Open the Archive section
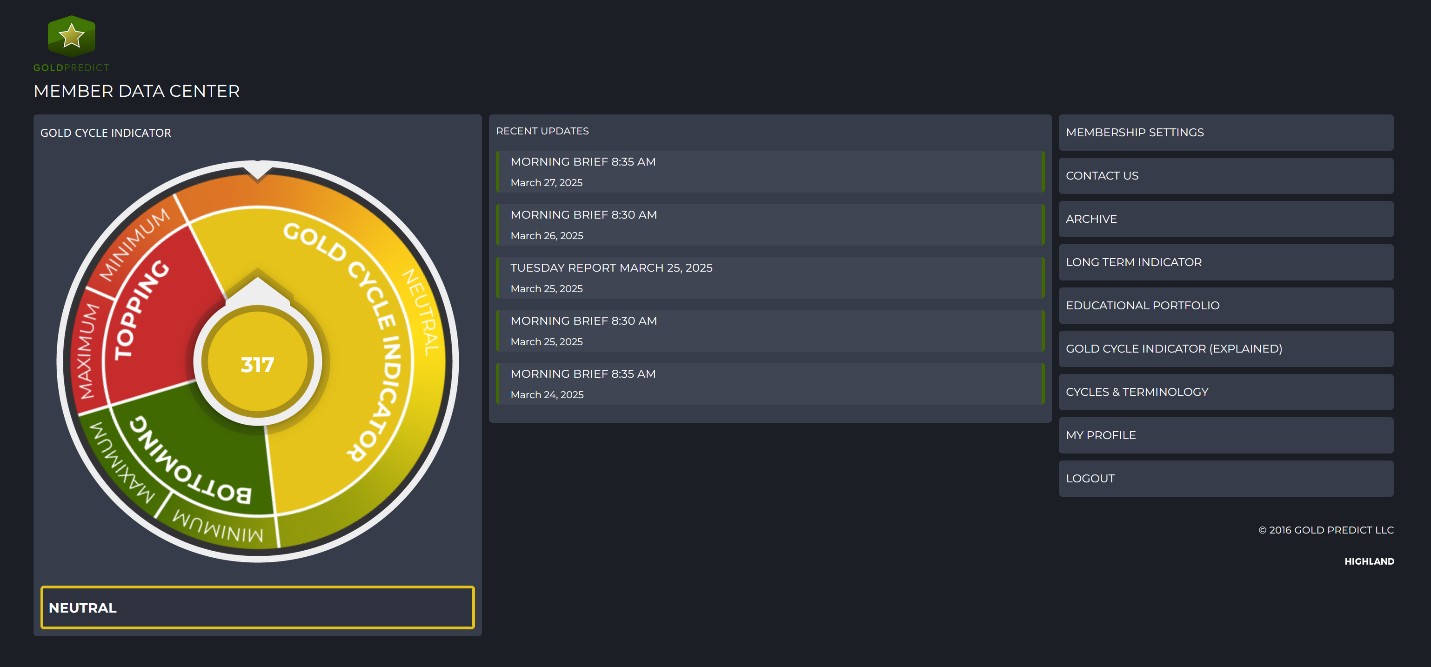The width and height of the screenshot is (1431, 667). pyautogui.click(x=1225, y=219)
